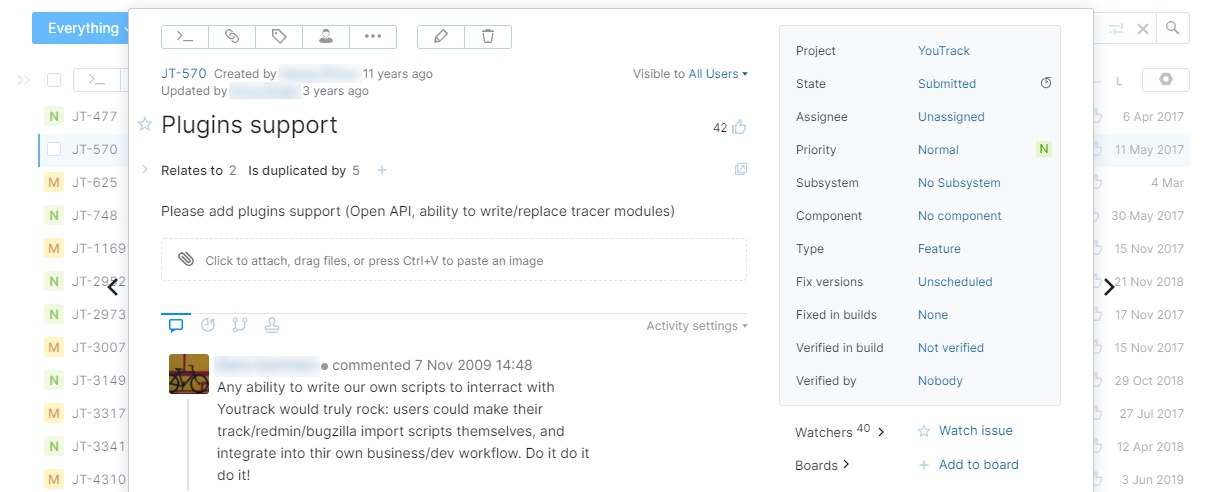Open the Activity settings dropdown
Screen dimensions: 1220x492
coord(697,326)
